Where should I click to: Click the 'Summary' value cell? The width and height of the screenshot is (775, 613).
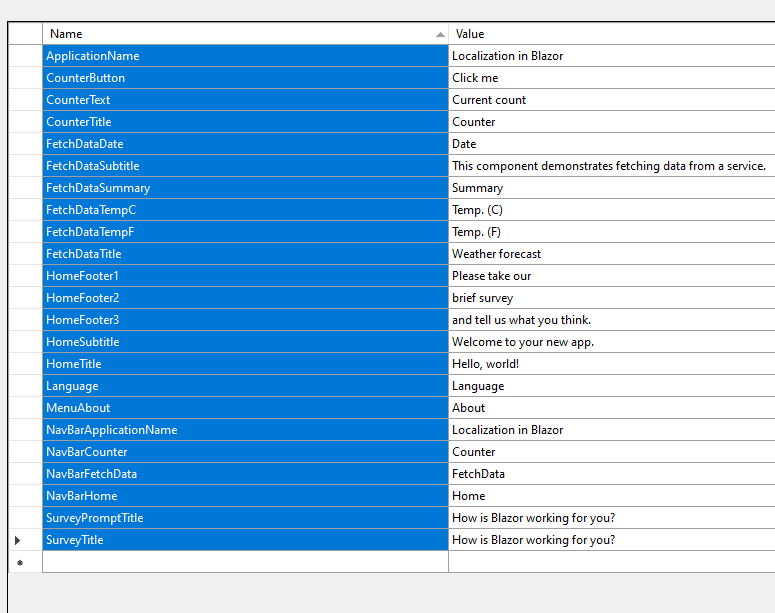tap(611, 188)
